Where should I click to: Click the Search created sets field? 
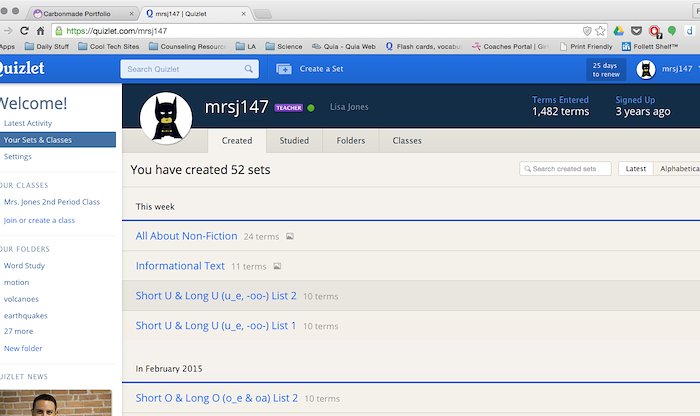pyautogui.click(x=565, y=169)
